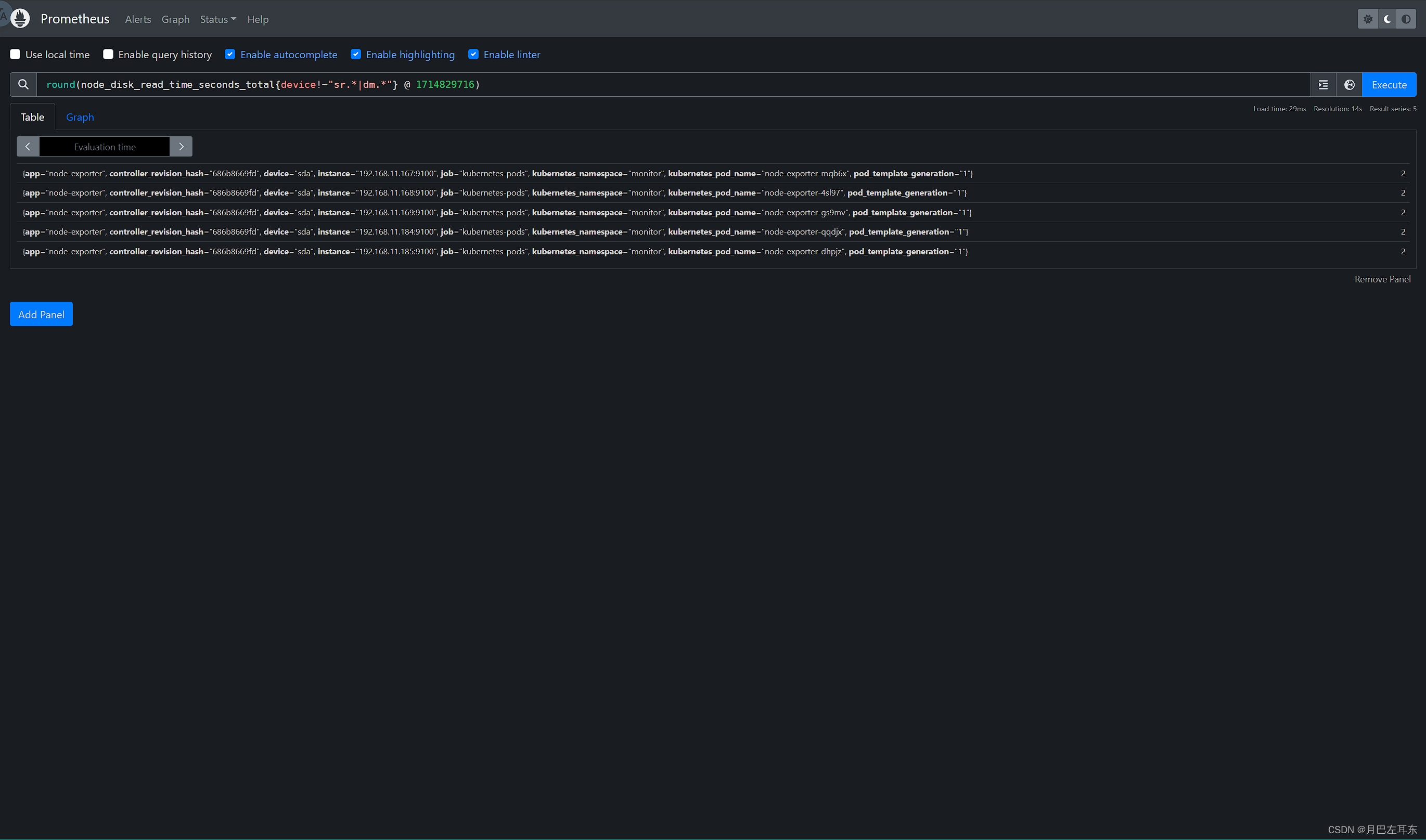
Task: Click the Prometheus flame logo
Action: point(20,19)
